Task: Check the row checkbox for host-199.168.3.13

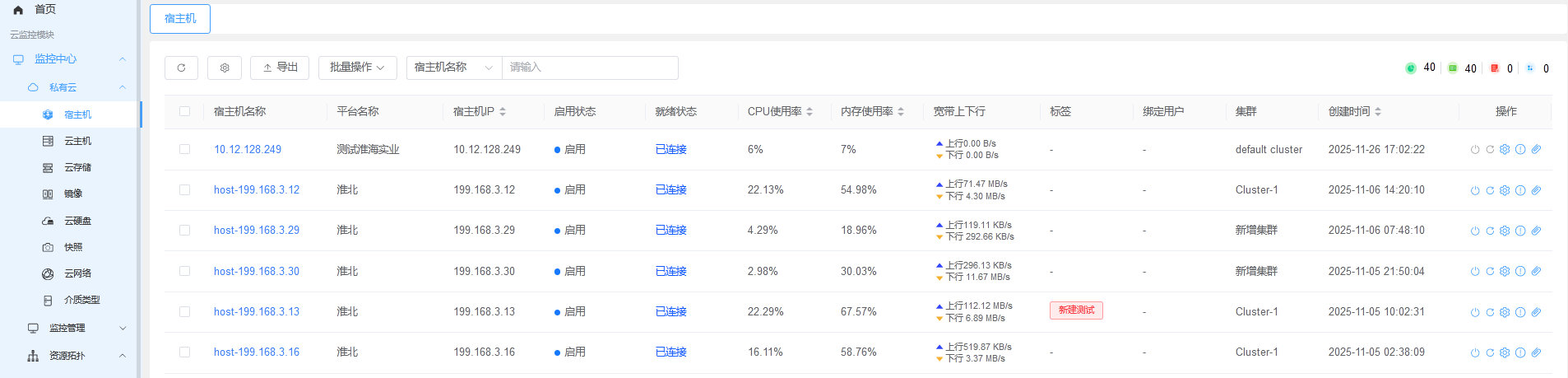Action: tap(184, 311)
